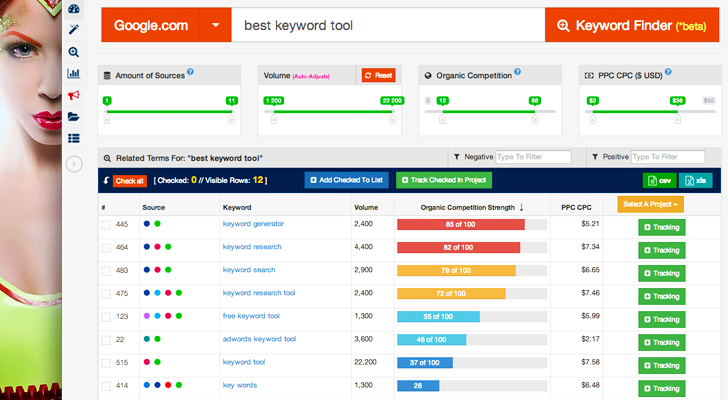Click the Volume slider minimum handle
This screenshot has height=400, width=728.
(x=274, y=120)
